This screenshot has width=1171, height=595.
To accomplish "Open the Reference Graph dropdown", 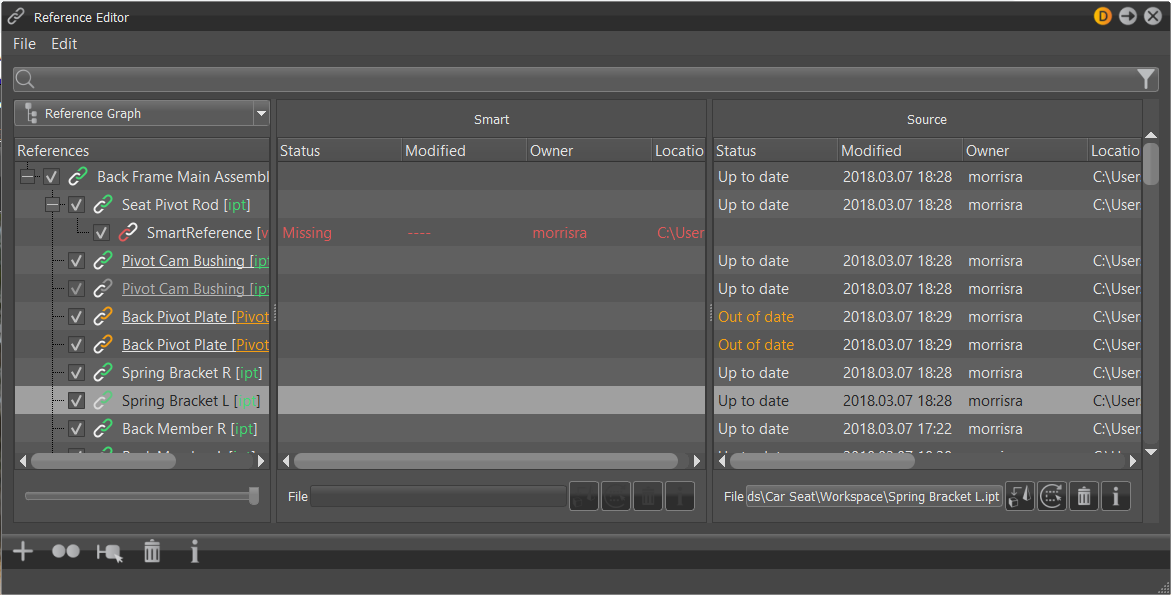I will click(260, 113).
